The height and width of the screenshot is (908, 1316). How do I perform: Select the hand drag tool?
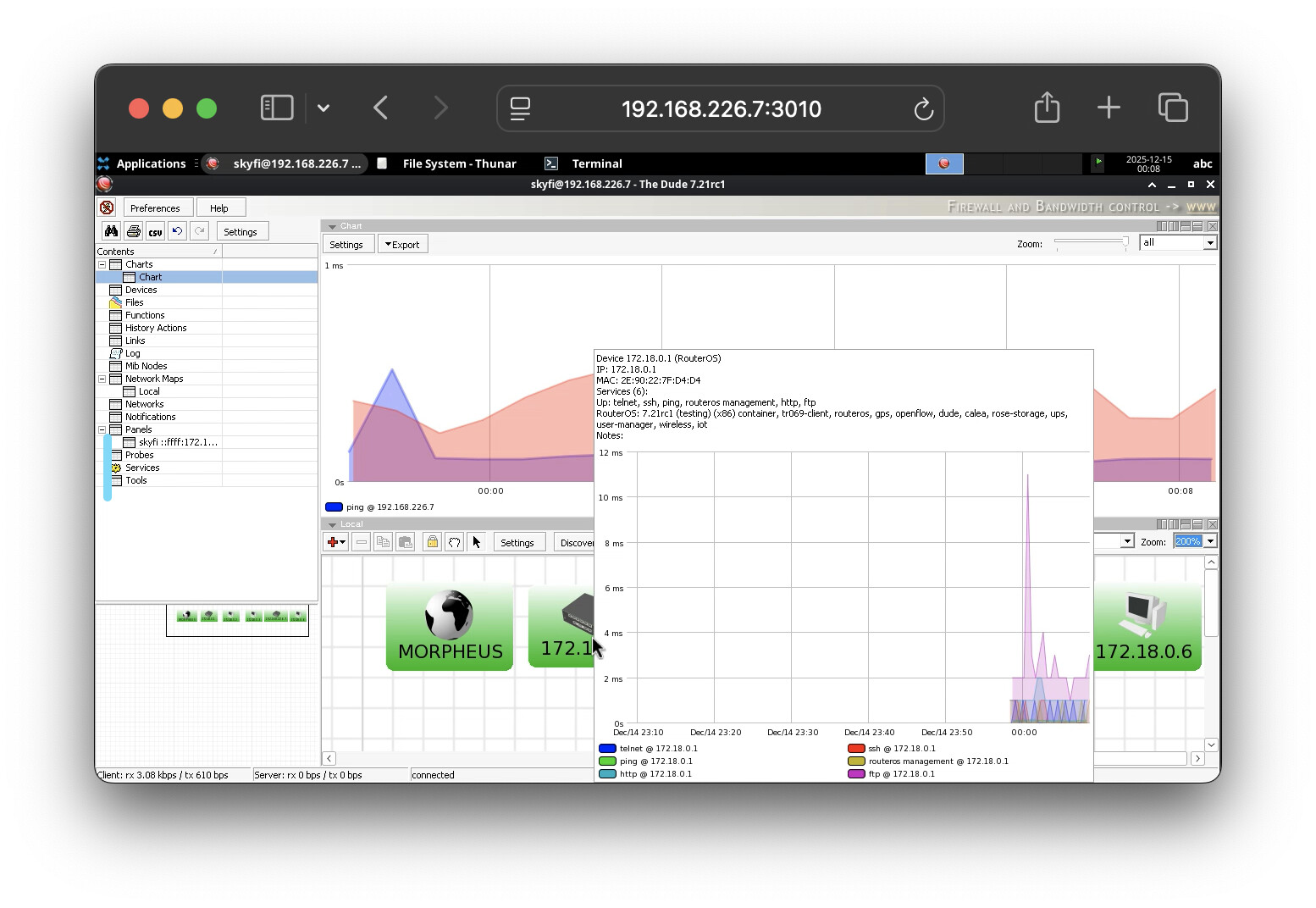454,542
